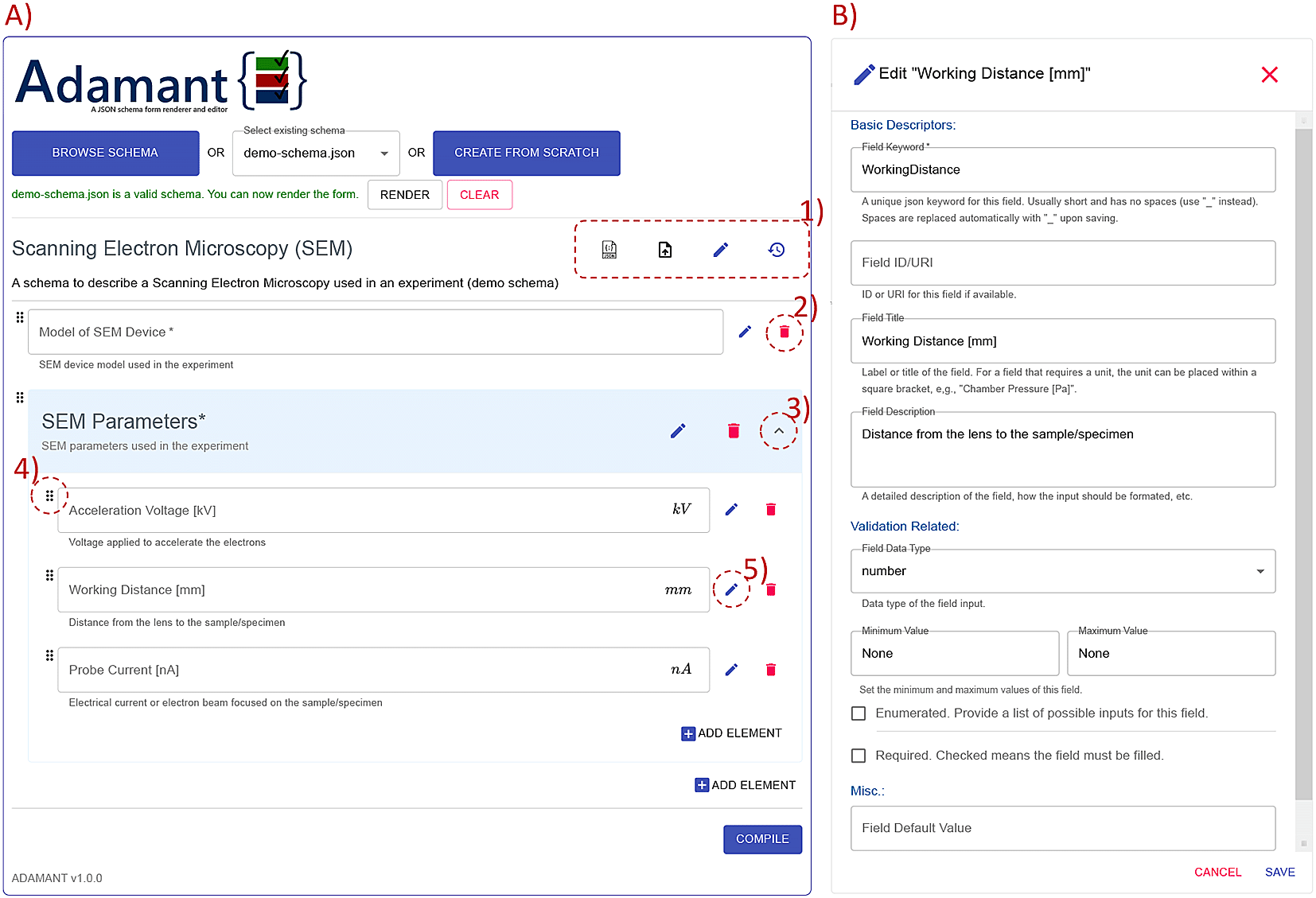Delete the Probe Current field
1316x898 pixels.
770,669
